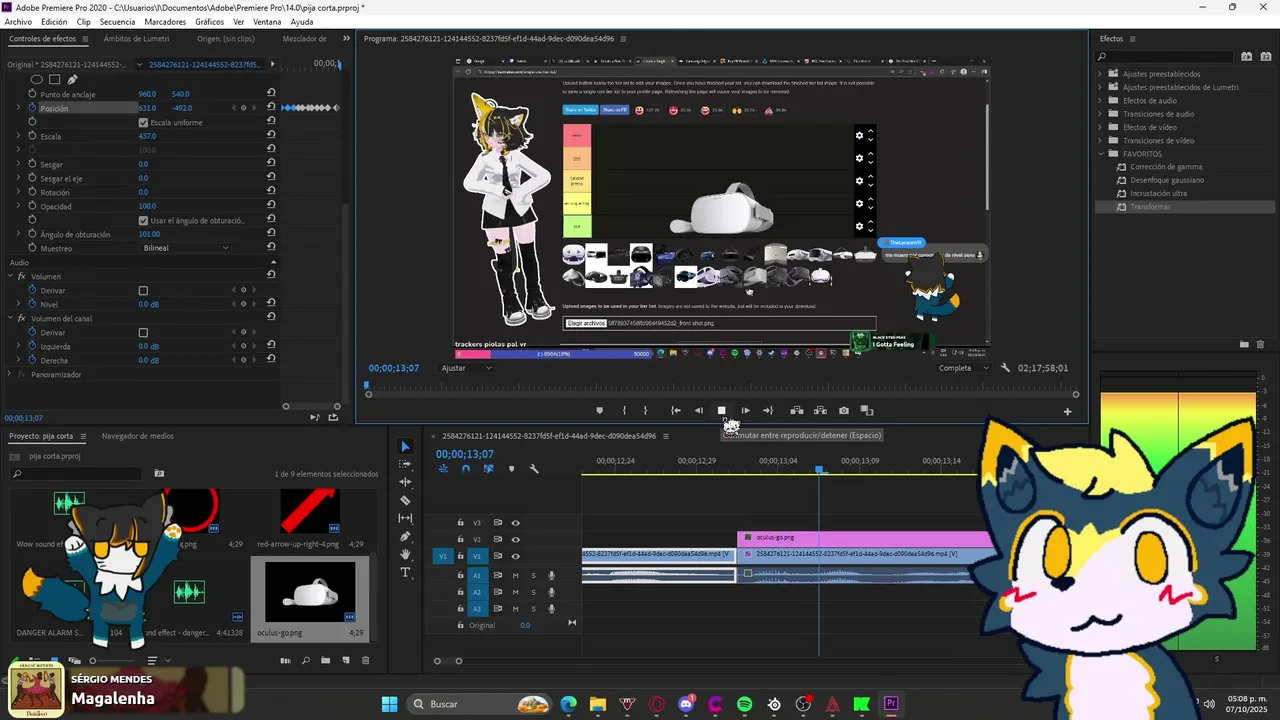Open Muestreo Bilineal dropdown

tap(185, 248)
